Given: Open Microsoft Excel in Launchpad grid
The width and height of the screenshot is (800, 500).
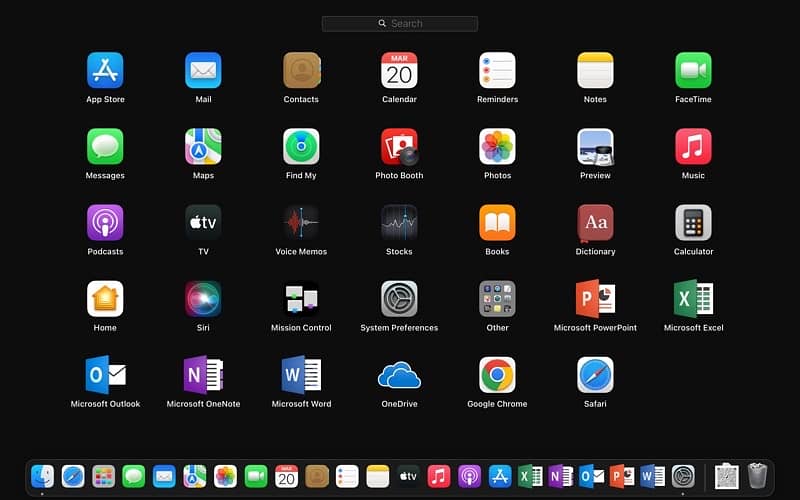Looking at the screenshot, I should click(693, 299).
